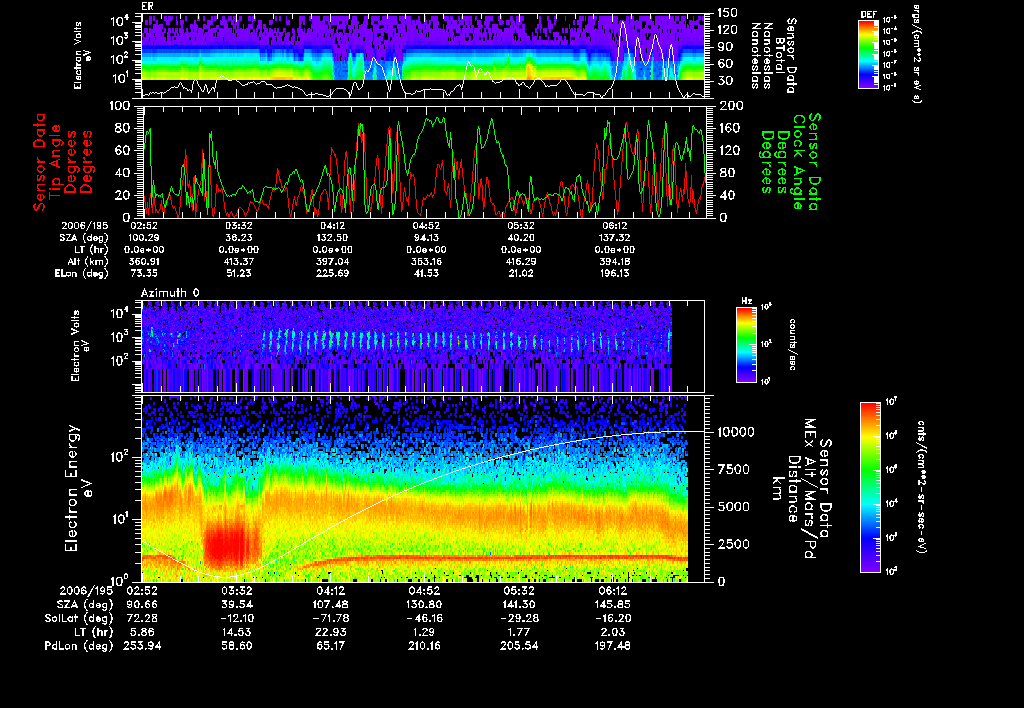Click the 2006/195 date label under angle plot
This screenshot has height=708, width=1024.
pyautogui.click(x=83, y=226)
